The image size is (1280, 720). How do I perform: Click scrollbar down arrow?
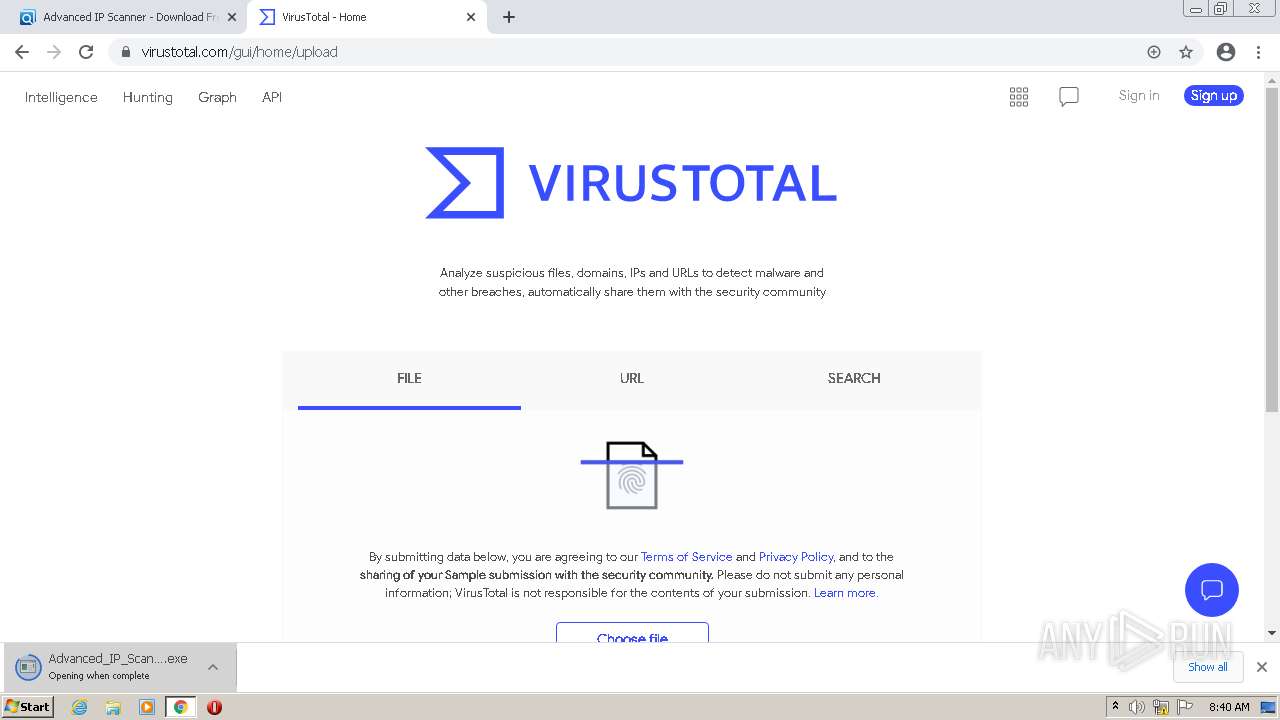1272,633
